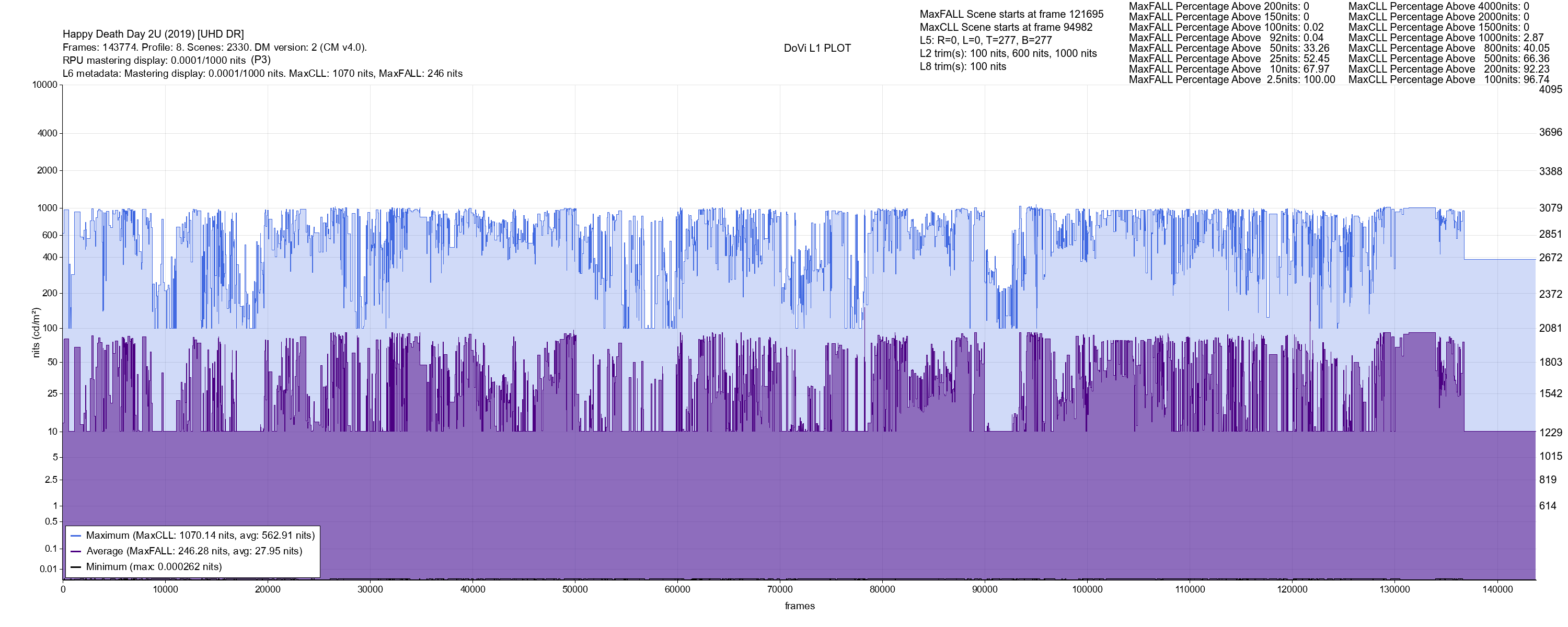
Task: Click the blue Maximum legend line marker
Action: (76, 536)
